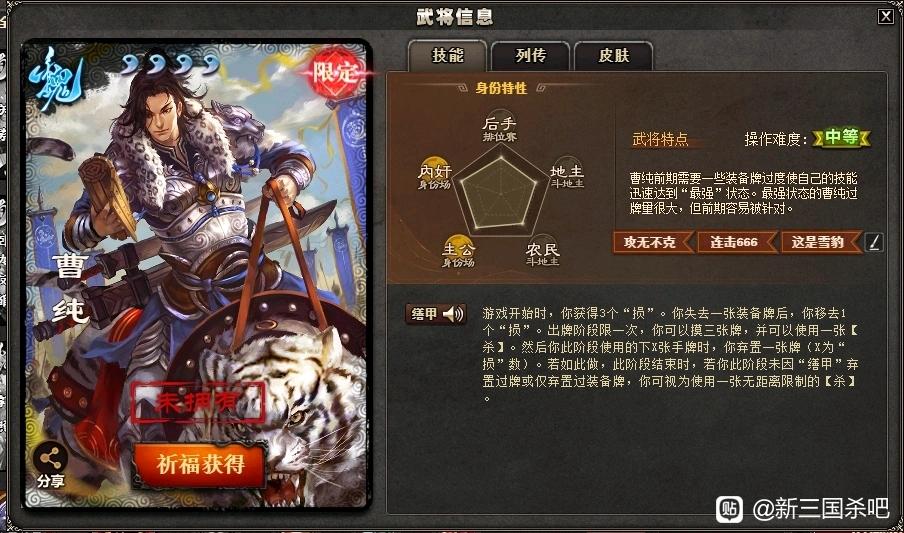Switch to the 列传 tab

[530, 56]
